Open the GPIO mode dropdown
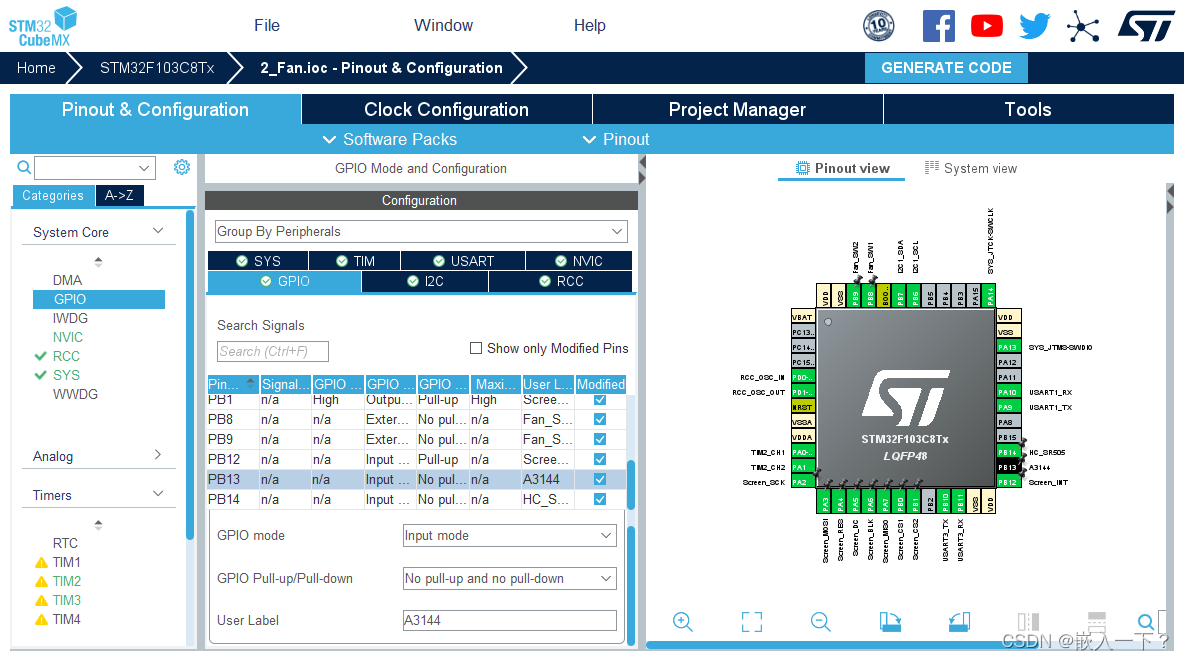This screenshot has height=661, width=1184. click(510, 536)
